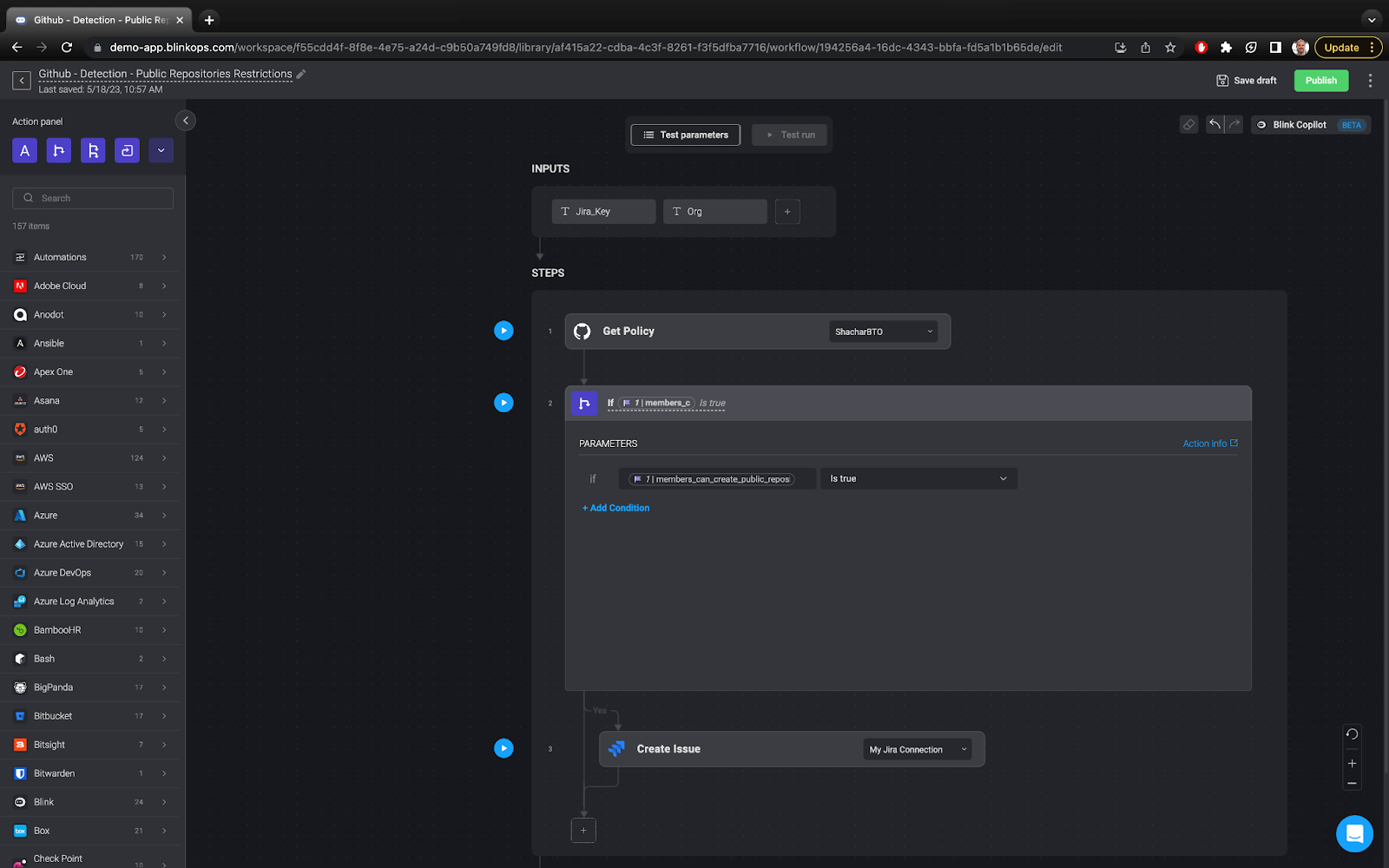
Task: Select the text action icon in Action panel
Action: point(24,150)
